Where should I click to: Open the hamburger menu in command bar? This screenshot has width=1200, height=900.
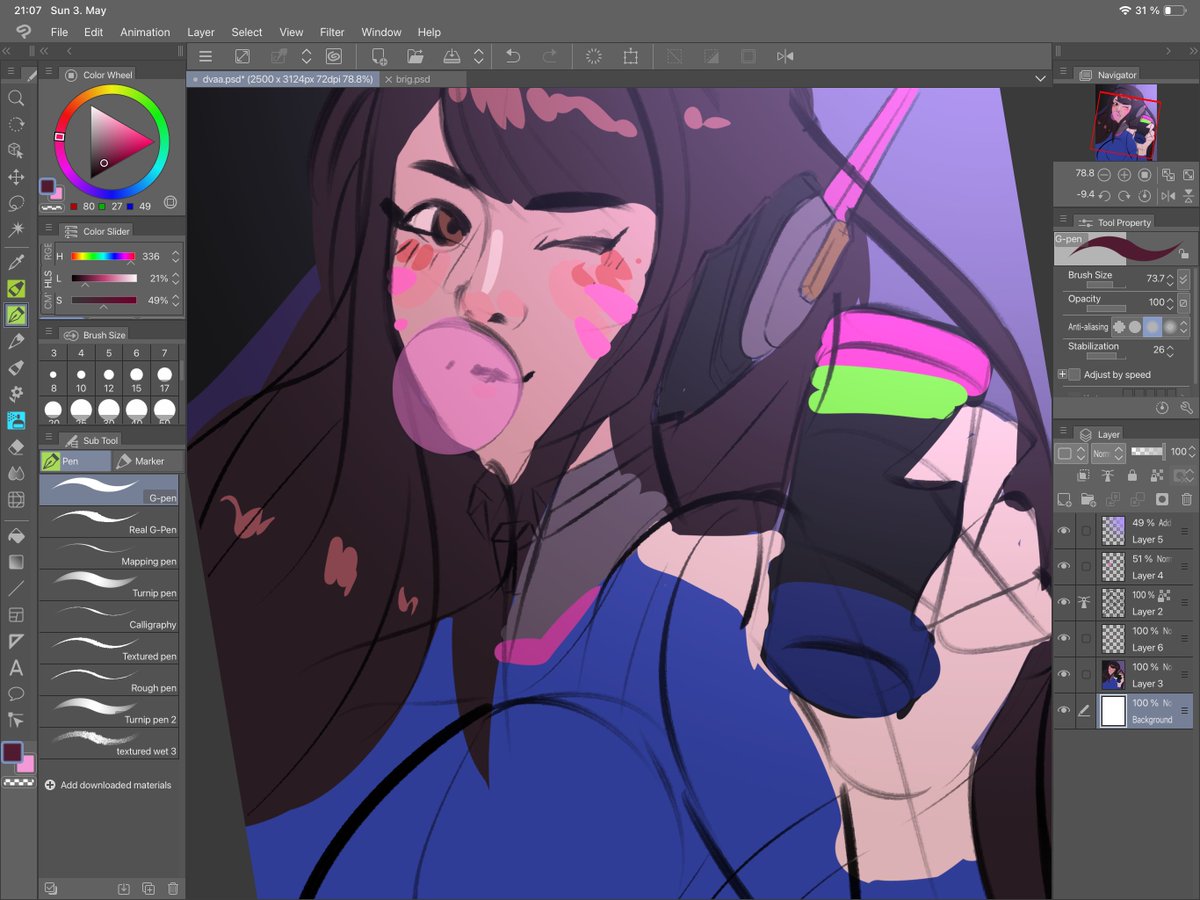pyautogui.click(x=205, y=57)
